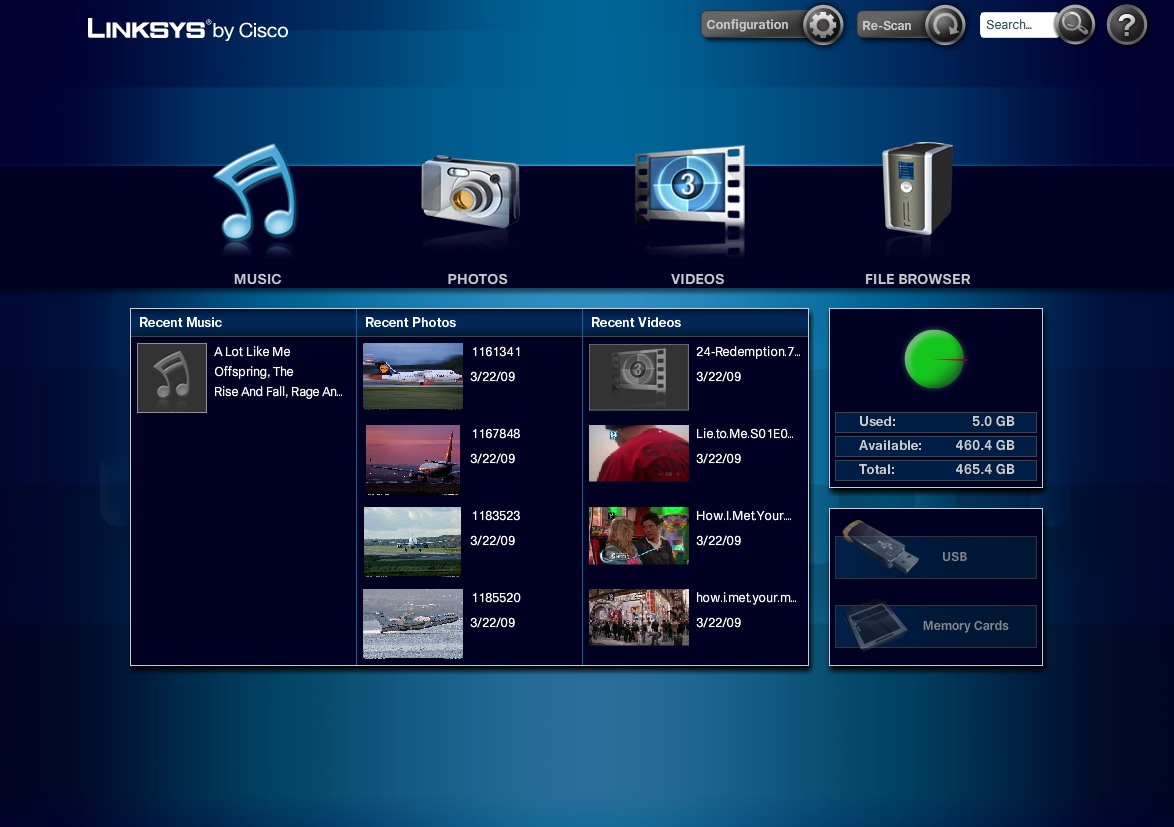
Task: Click the magnifying glass search icon
Action: click(x=1073, y=25)
